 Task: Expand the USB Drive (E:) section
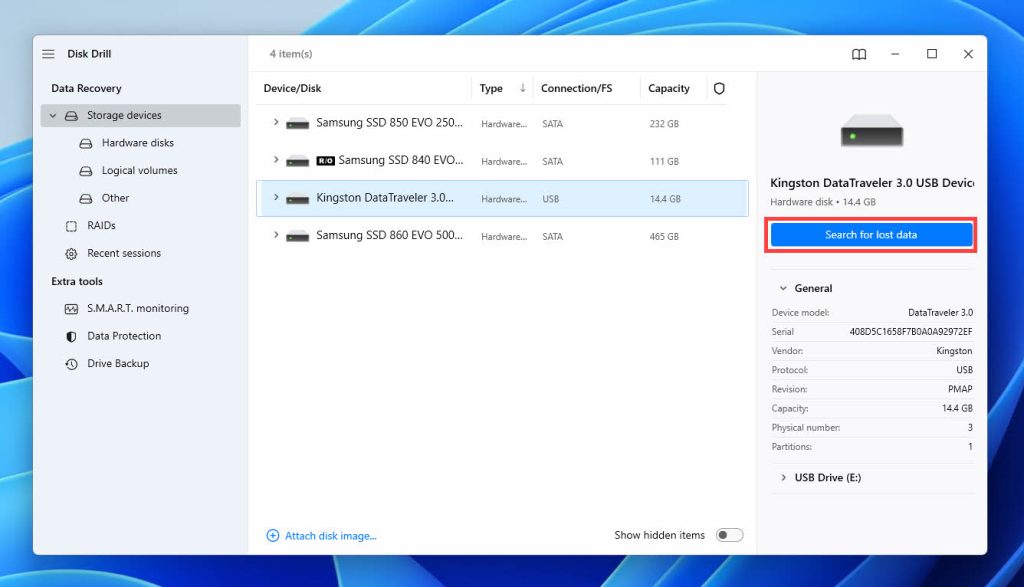click(x=783, y=477)
